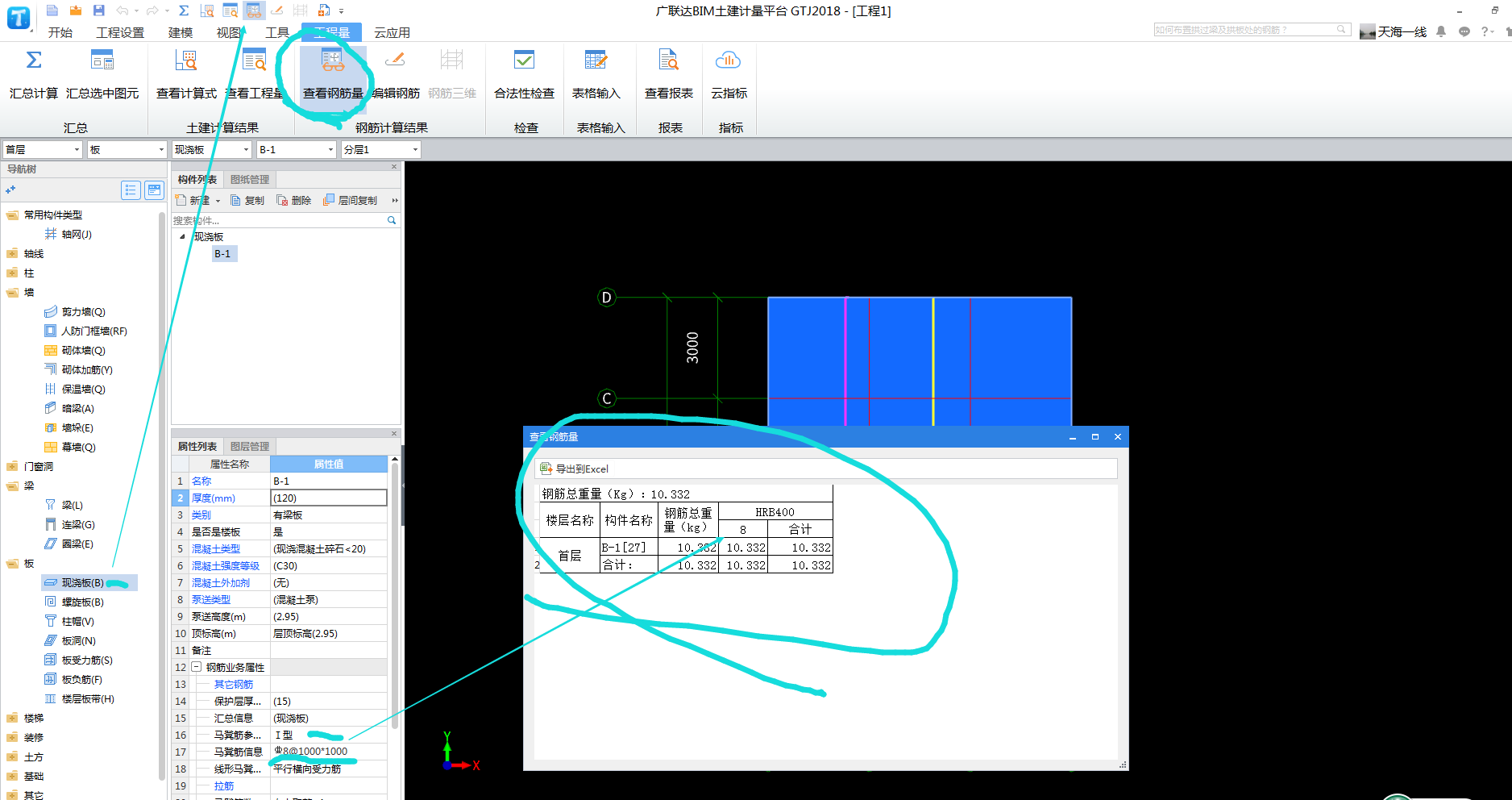The image size is (1512, 800).
Task: Click the sigma icon in quick access toolbar
Action: click(x=184, y=10)
